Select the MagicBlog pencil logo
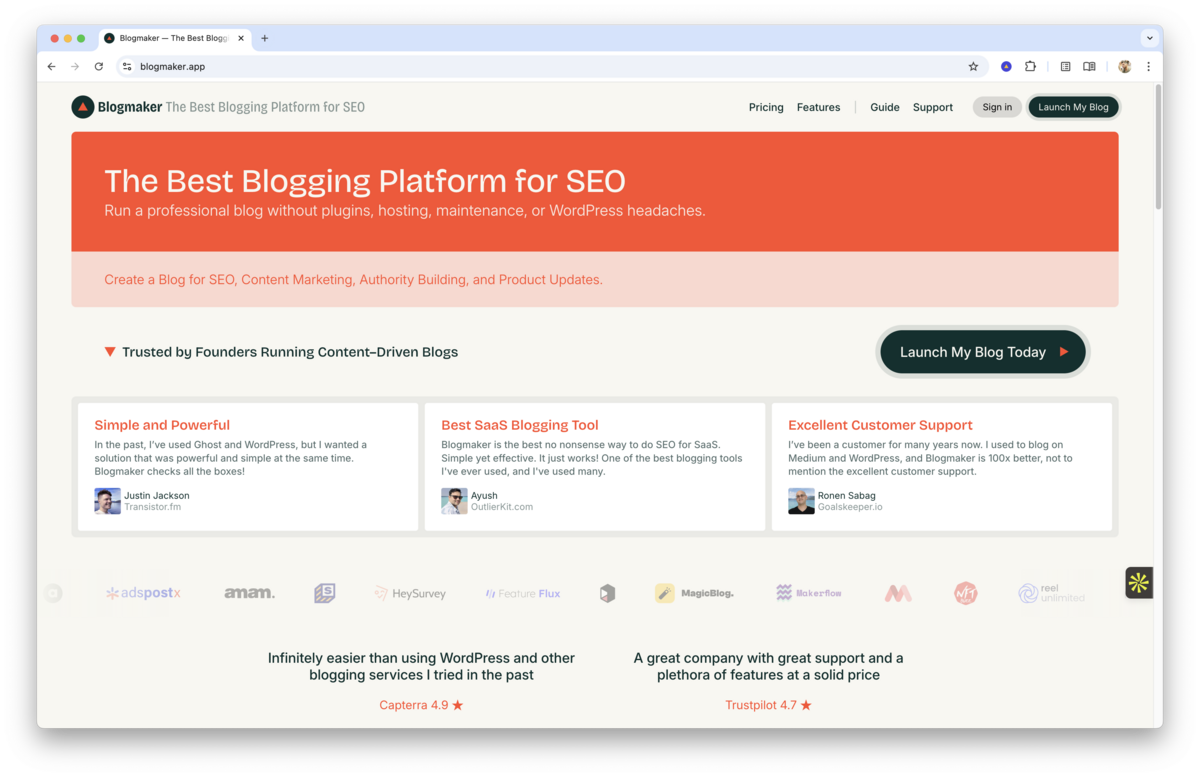The image size is (1200, 777). (664, 592)
